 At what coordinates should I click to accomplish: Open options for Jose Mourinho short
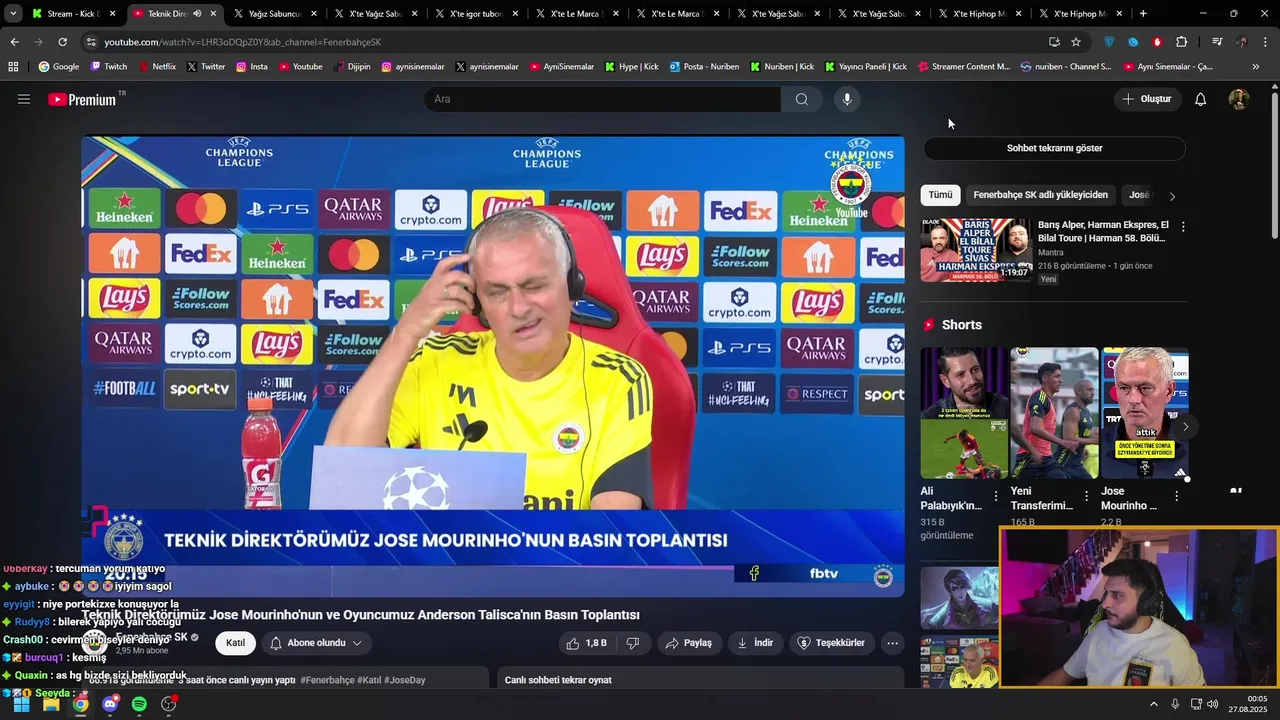tap(1176, 496)
